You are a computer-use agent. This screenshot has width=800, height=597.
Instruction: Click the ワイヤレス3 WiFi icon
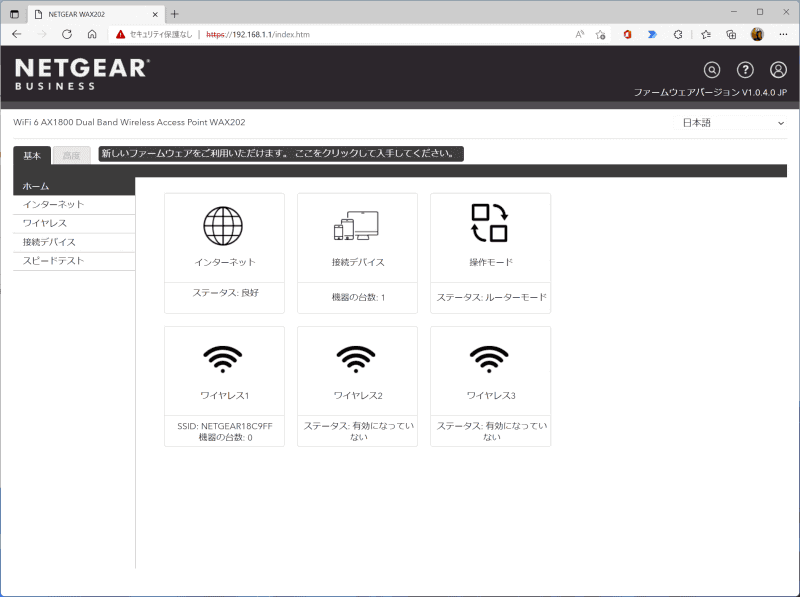coord(489,359)
